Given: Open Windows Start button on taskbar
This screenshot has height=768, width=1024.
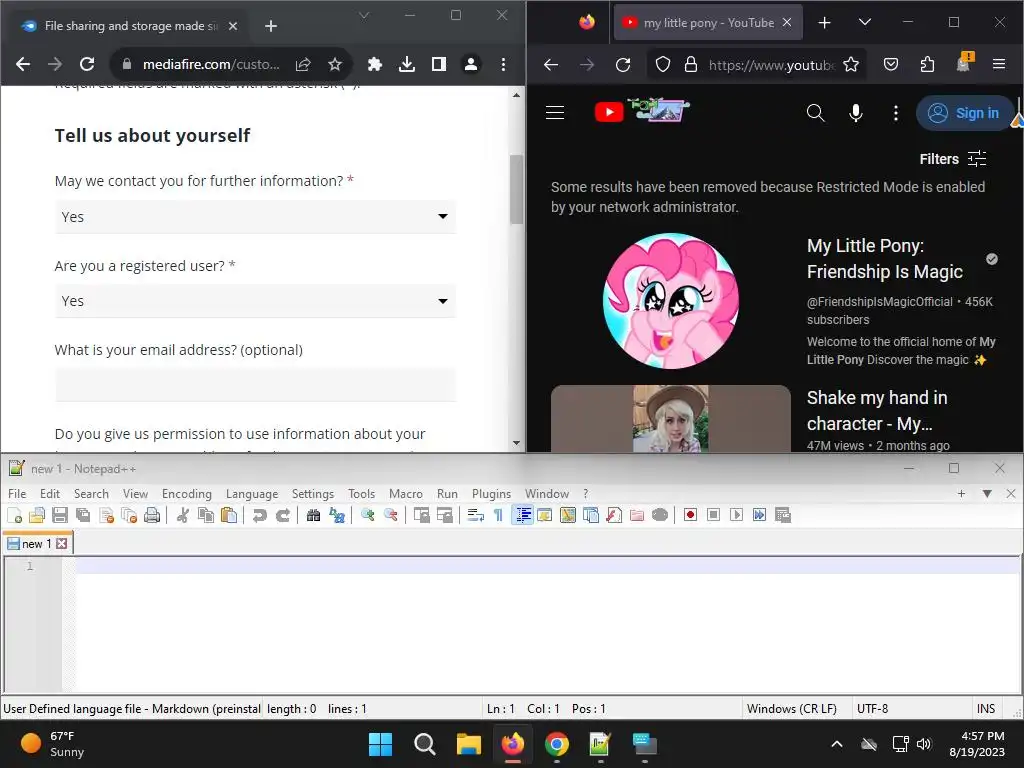Looking at the screenshot, I should [x=380, y=744].
